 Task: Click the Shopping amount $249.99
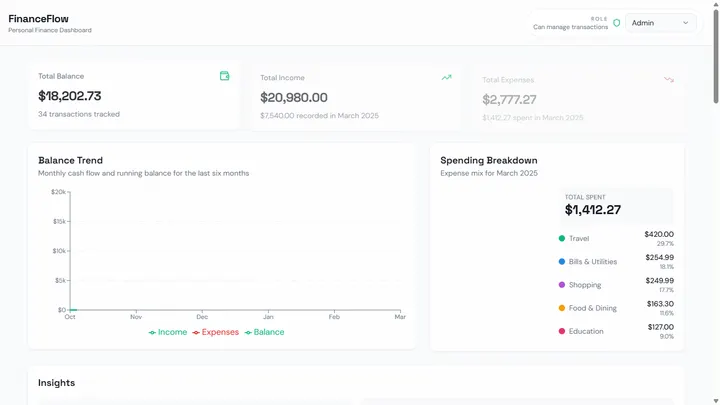660,281
